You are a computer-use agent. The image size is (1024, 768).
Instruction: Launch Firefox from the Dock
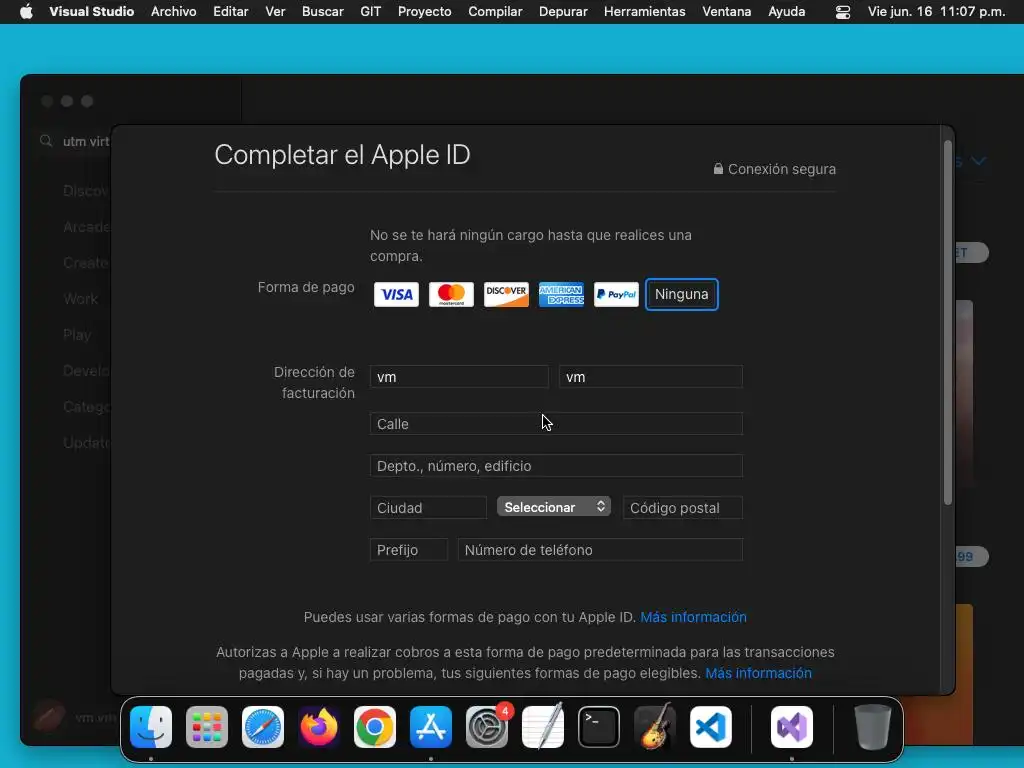tap(319, 727)
